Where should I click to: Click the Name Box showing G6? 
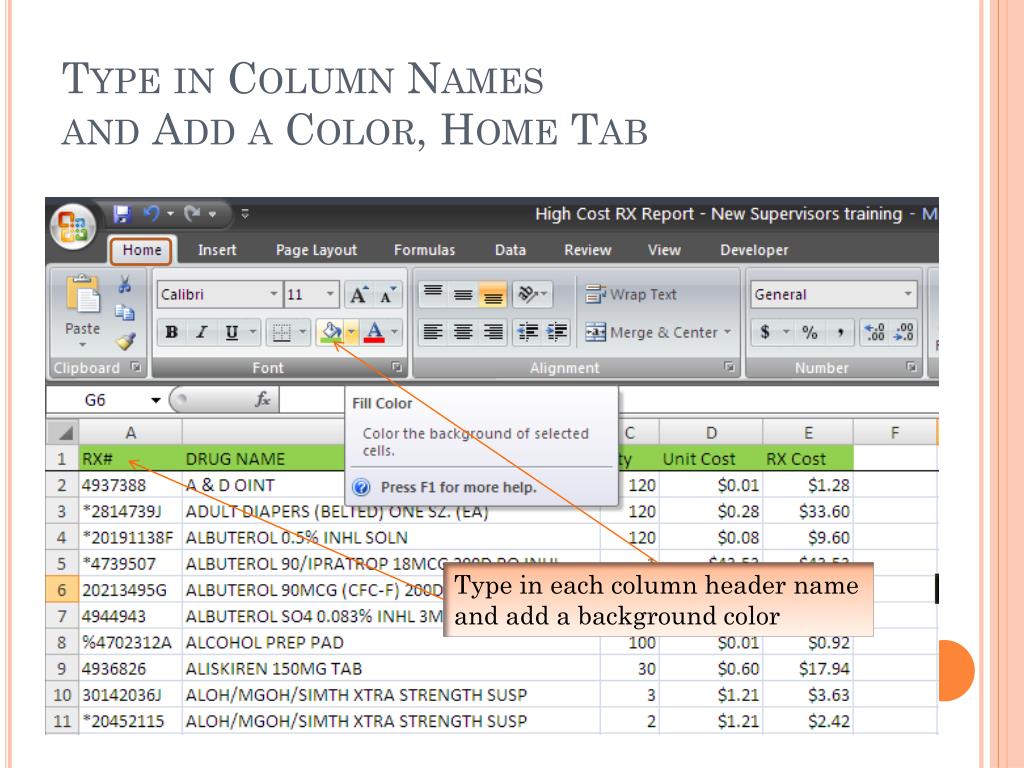tap(96, 400)
